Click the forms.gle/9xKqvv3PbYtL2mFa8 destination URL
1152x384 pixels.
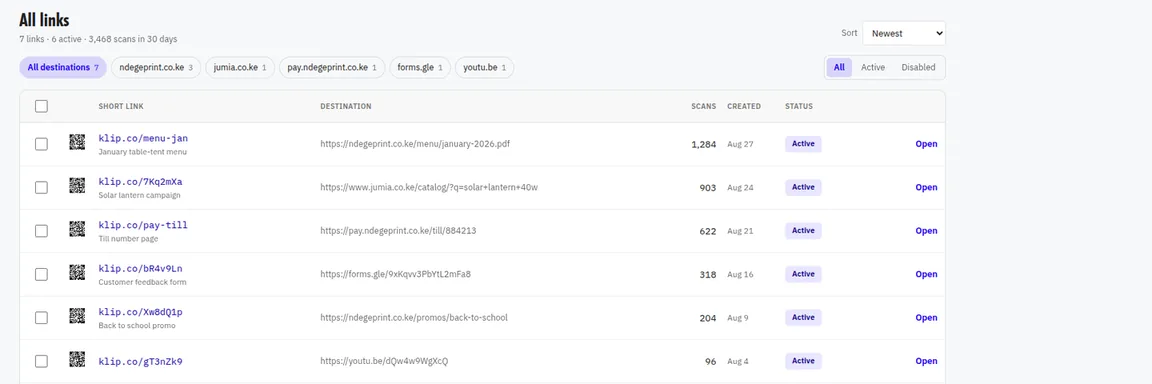tap(395, 274)
